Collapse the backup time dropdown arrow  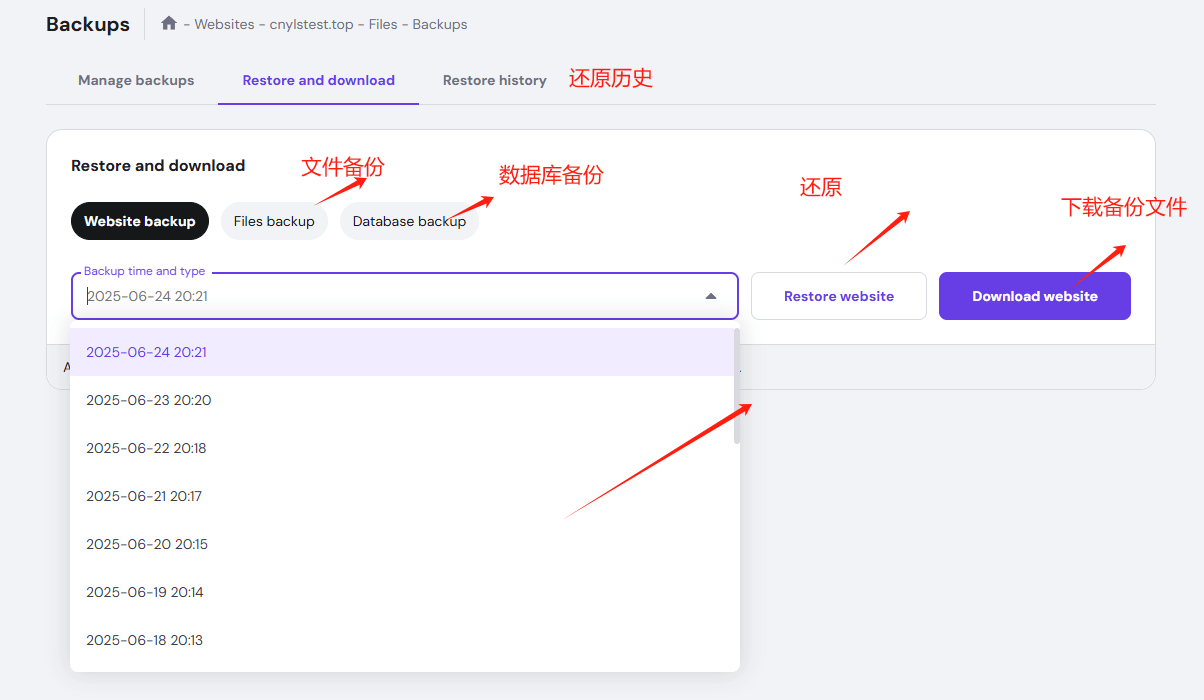pos(711,296)
